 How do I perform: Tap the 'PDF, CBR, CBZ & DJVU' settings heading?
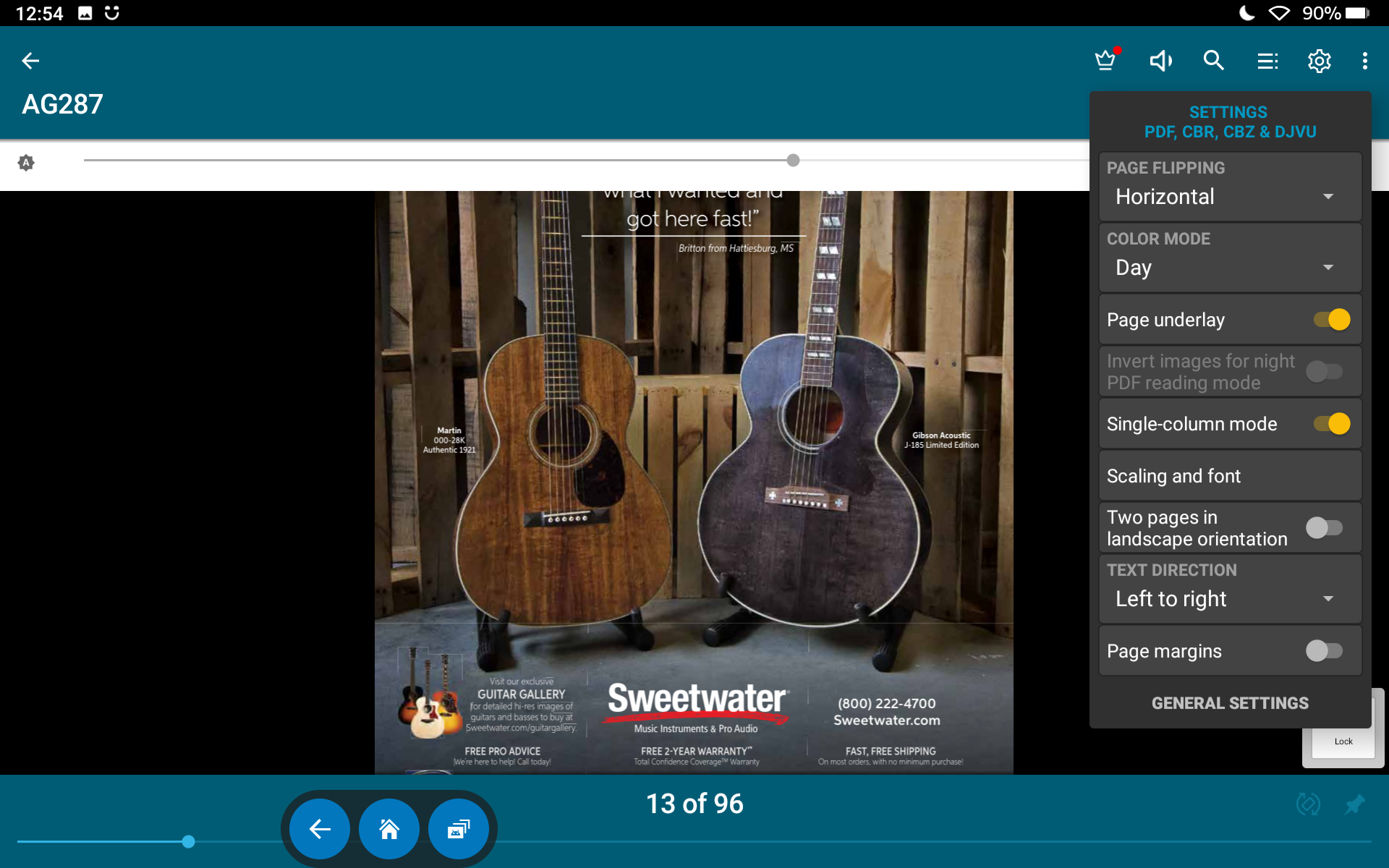pyautogui.click(x=1230, y=132)
